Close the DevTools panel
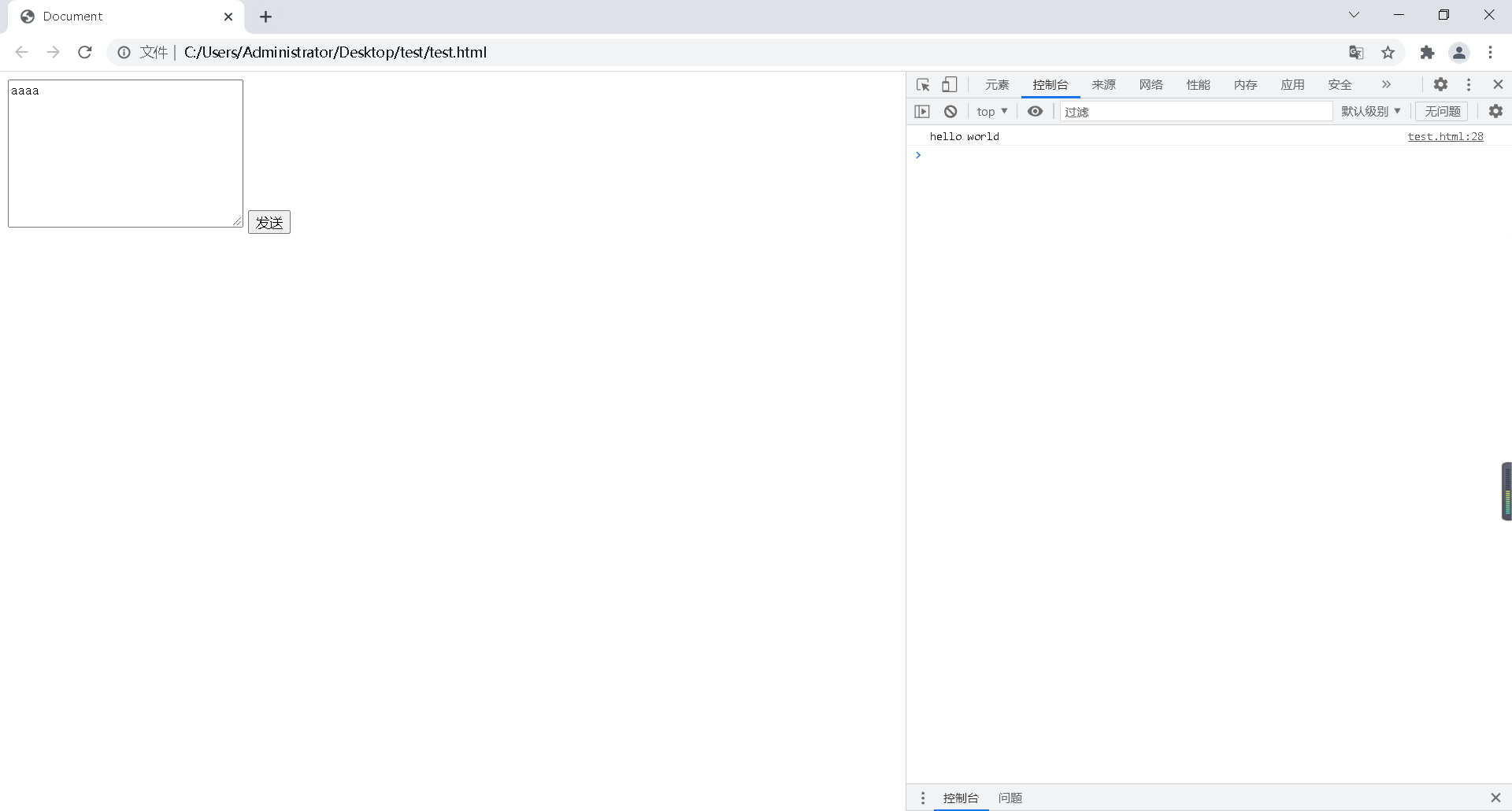Screen dimensions: 1512x811 pos(1498,84)
